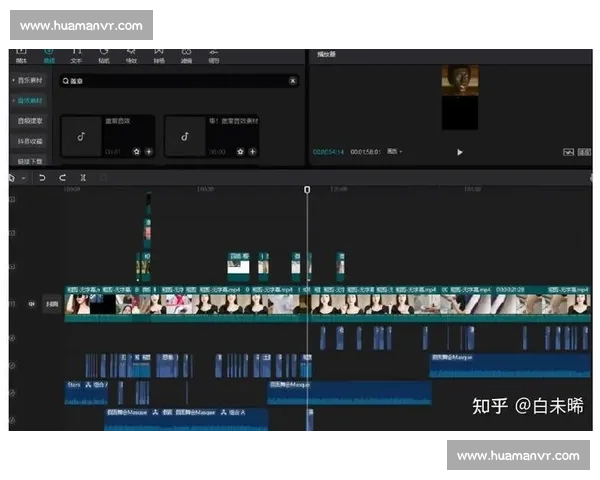Open the Text tab in top toolbar
Viewport: 600px width, 480px height.
[x=76, y=55]
